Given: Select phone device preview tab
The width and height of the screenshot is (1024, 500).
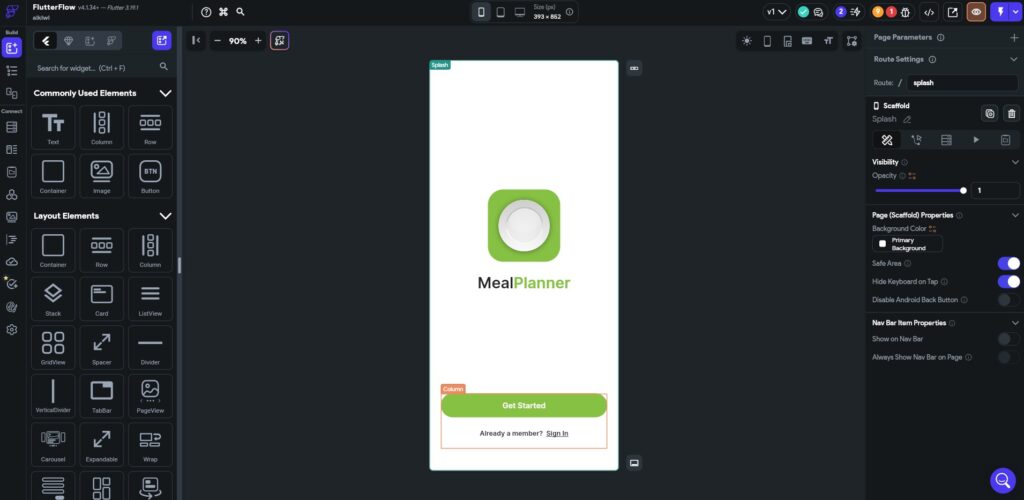Looking at the screenshot, I should 481,12.
